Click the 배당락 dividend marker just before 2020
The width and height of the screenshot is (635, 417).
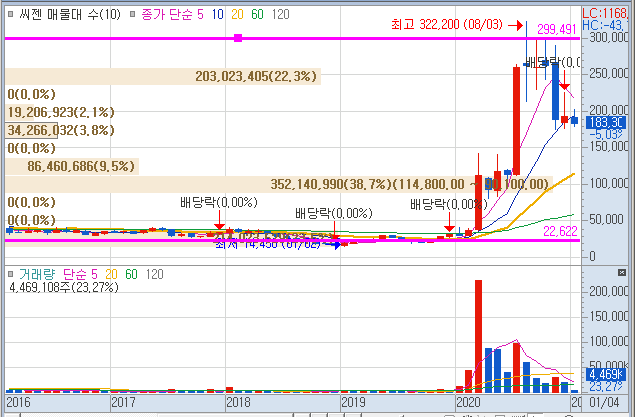[449, 204]
